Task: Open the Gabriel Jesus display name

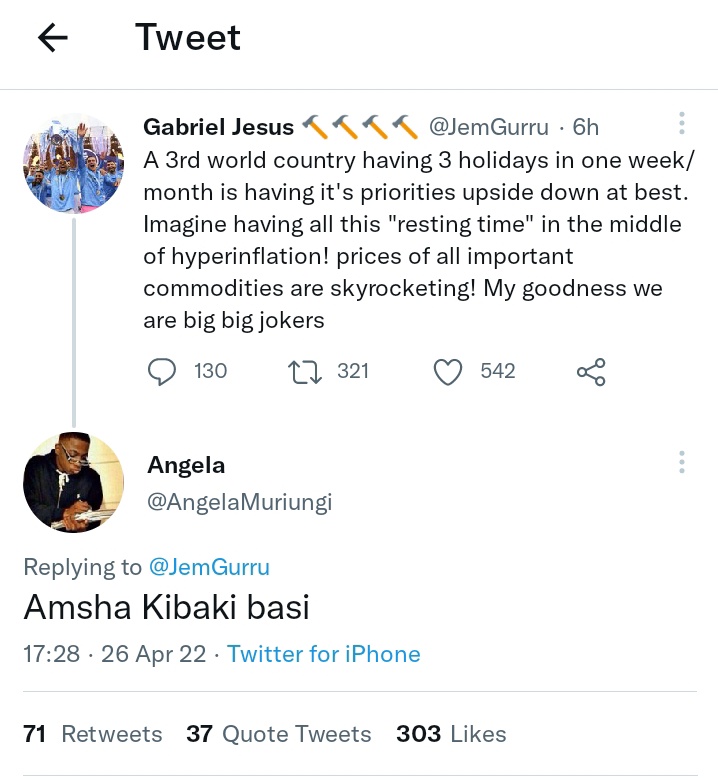Action: pyautogui.click(x=219, y=127)
